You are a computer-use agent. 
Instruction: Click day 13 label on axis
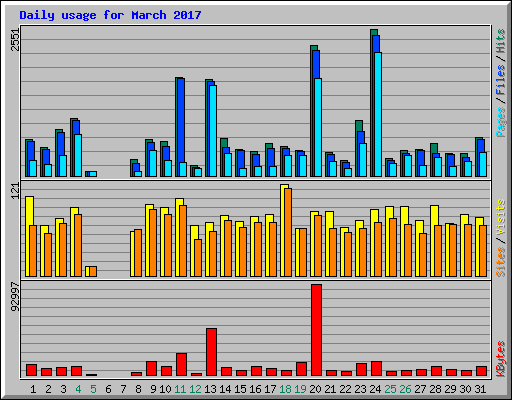210,389
